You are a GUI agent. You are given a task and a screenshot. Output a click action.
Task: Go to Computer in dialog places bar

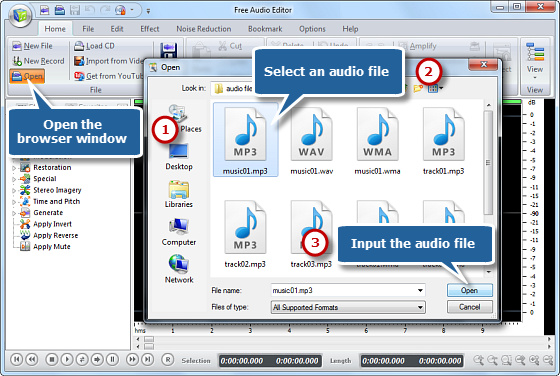pyautogui.click(x=179, y=232)
